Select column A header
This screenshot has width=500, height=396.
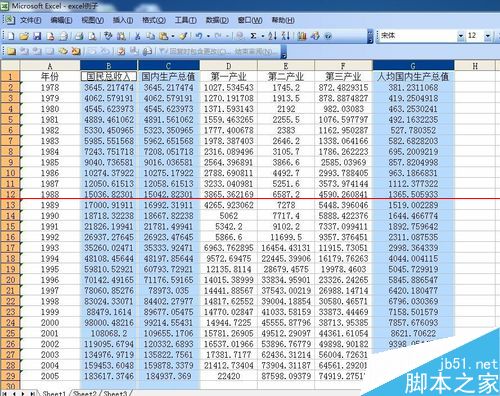click(x=50, y=65)
